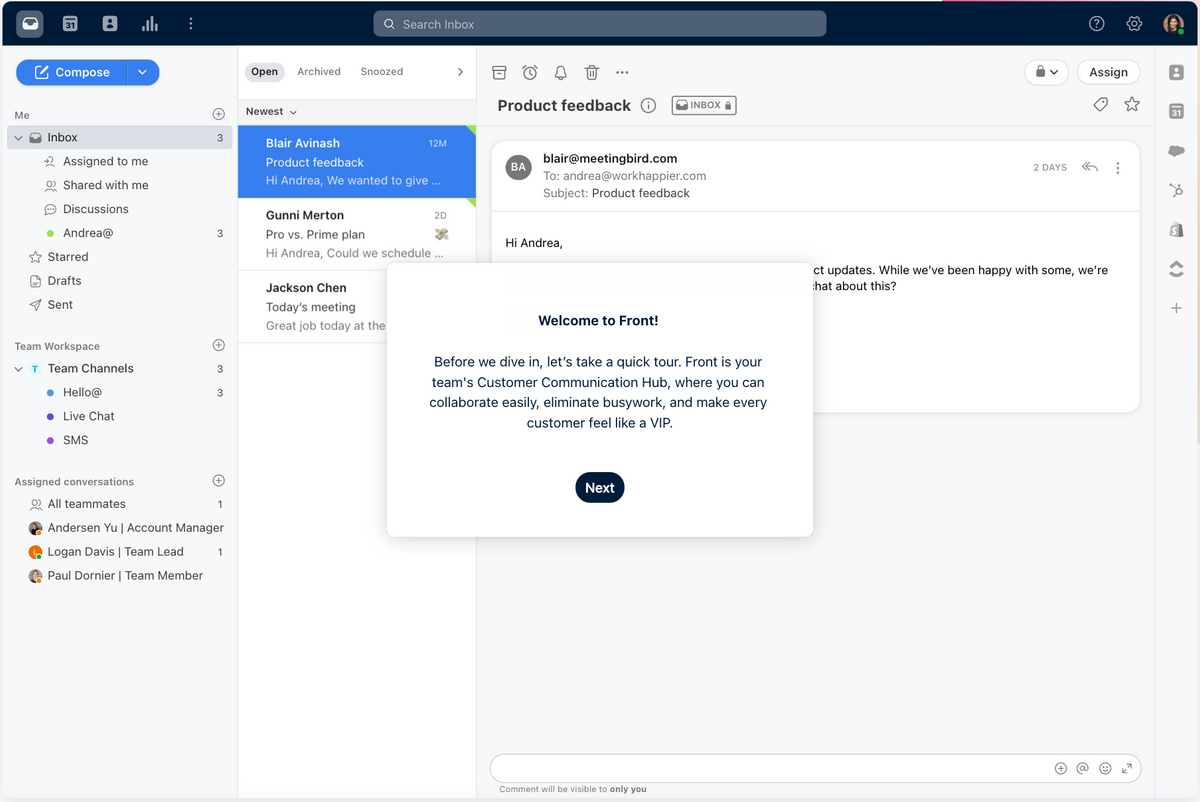Add plus icon next to Team Workspace

click(219, 345)
